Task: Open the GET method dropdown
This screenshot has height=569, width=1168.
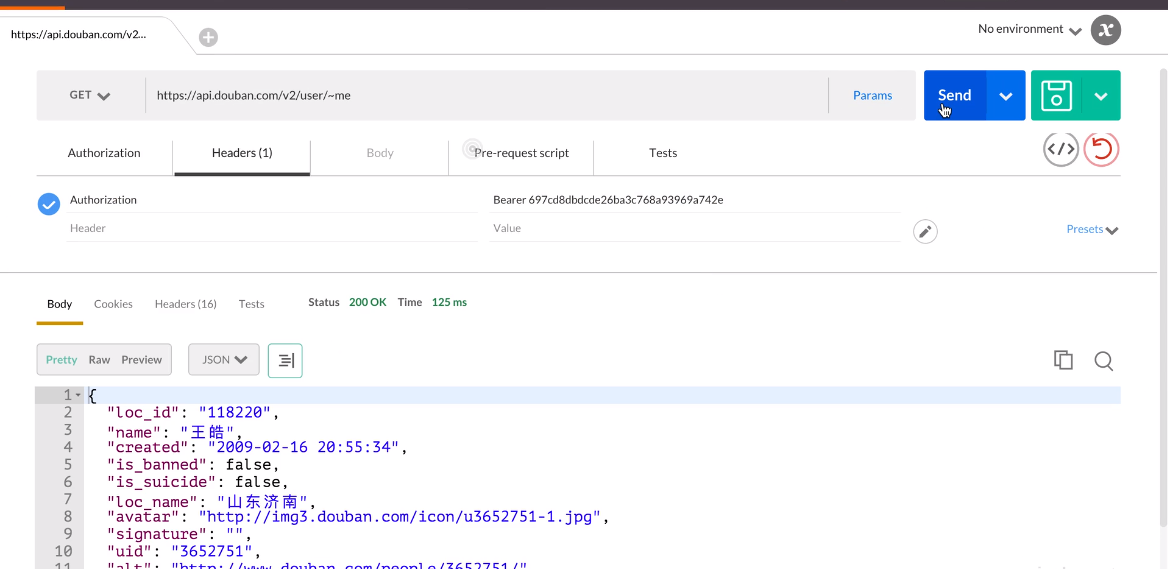Action: tap(90, 95)
